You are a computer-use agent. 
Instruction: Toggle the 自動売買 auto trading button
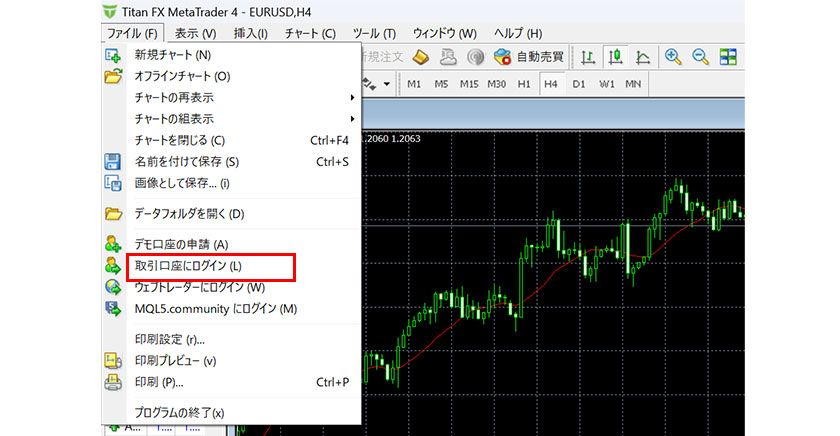click(x=529, y=57)
